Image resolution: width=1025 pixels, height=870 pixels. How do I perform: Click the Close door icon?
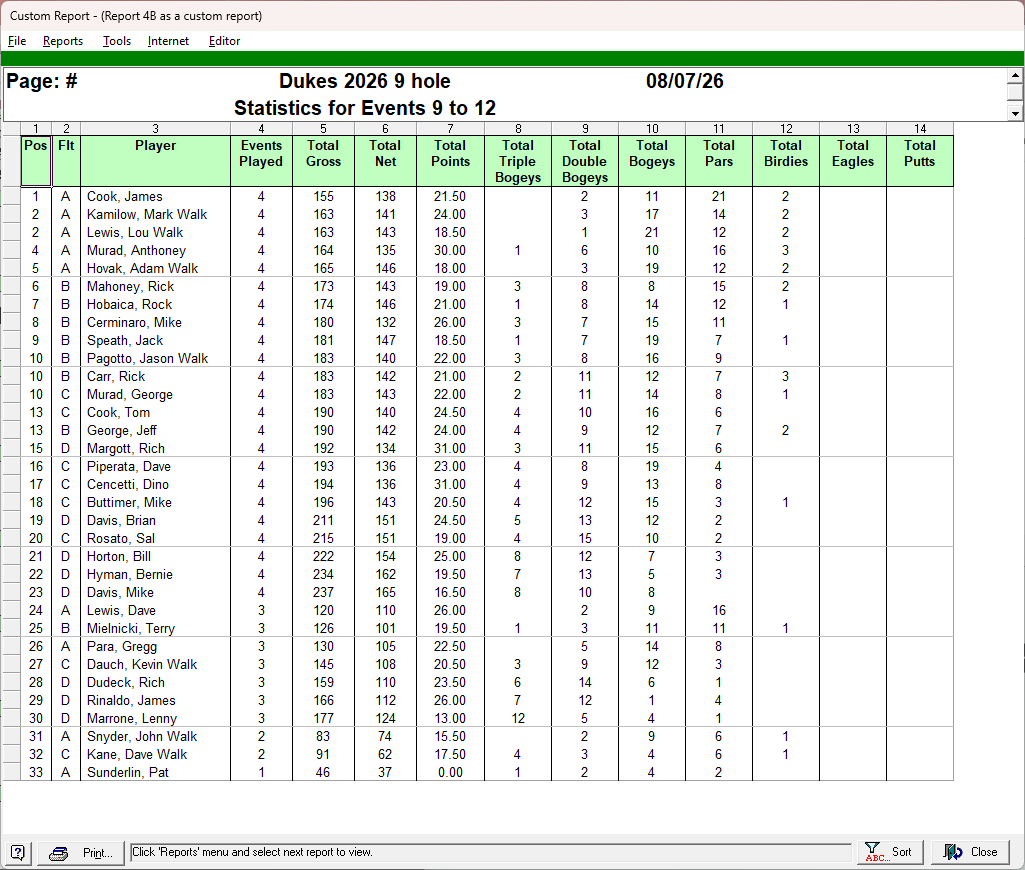[x=952, y=852]
